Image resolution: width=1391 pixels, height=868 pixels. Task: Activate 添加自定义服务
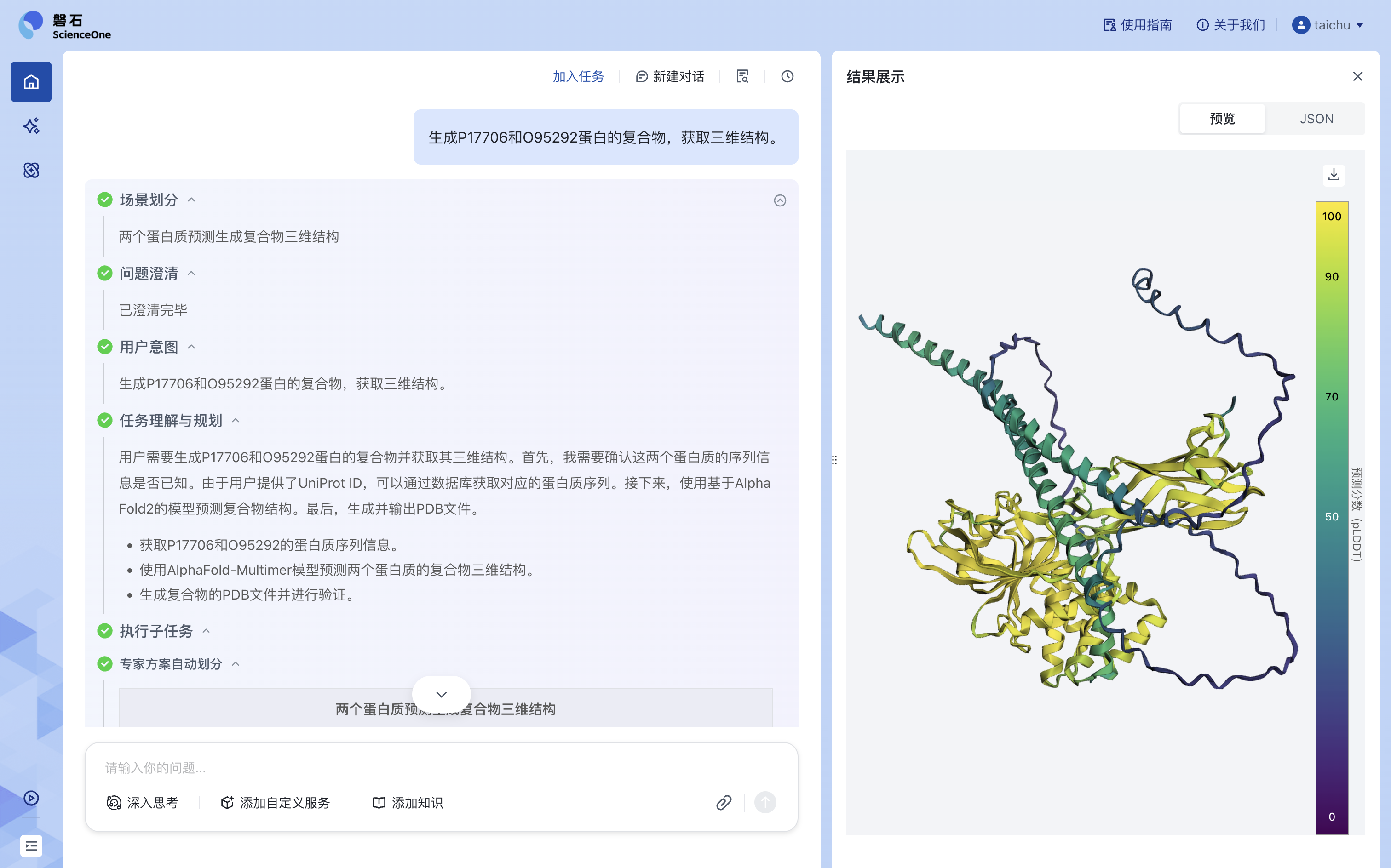pyautogui.click(x=274, y=802)
